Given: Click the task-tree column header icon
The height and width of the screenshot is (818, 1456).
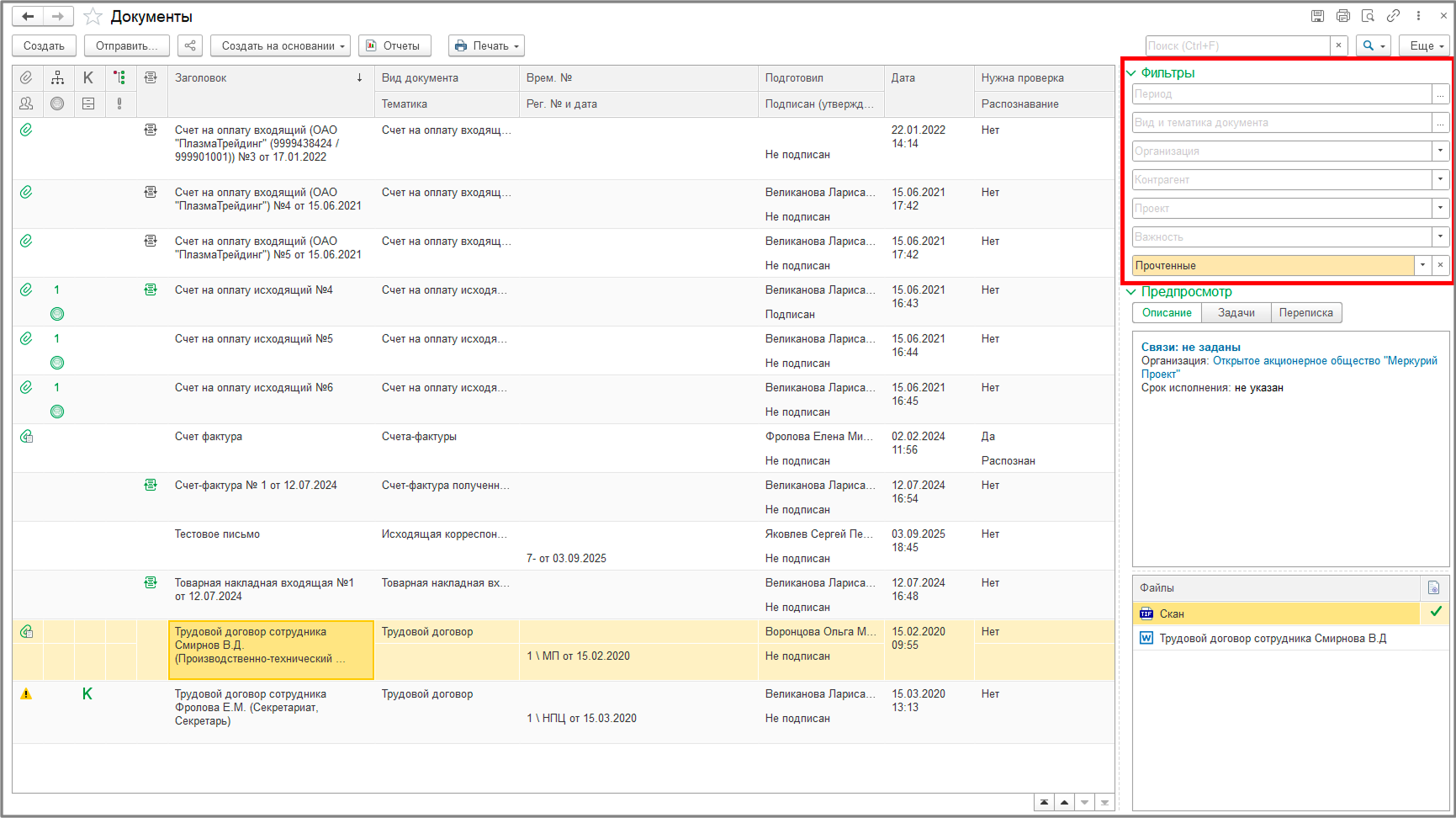Looking at the screenshot, I should click(x=119, y=78).
